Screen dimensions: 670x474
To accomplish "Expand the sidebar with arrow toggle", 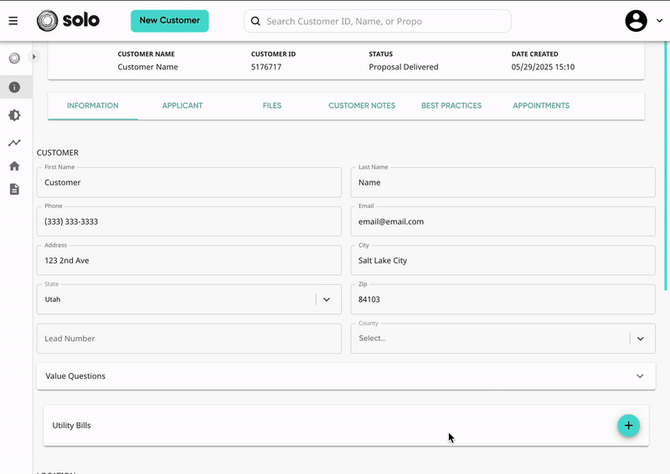I will coord(34,57).
